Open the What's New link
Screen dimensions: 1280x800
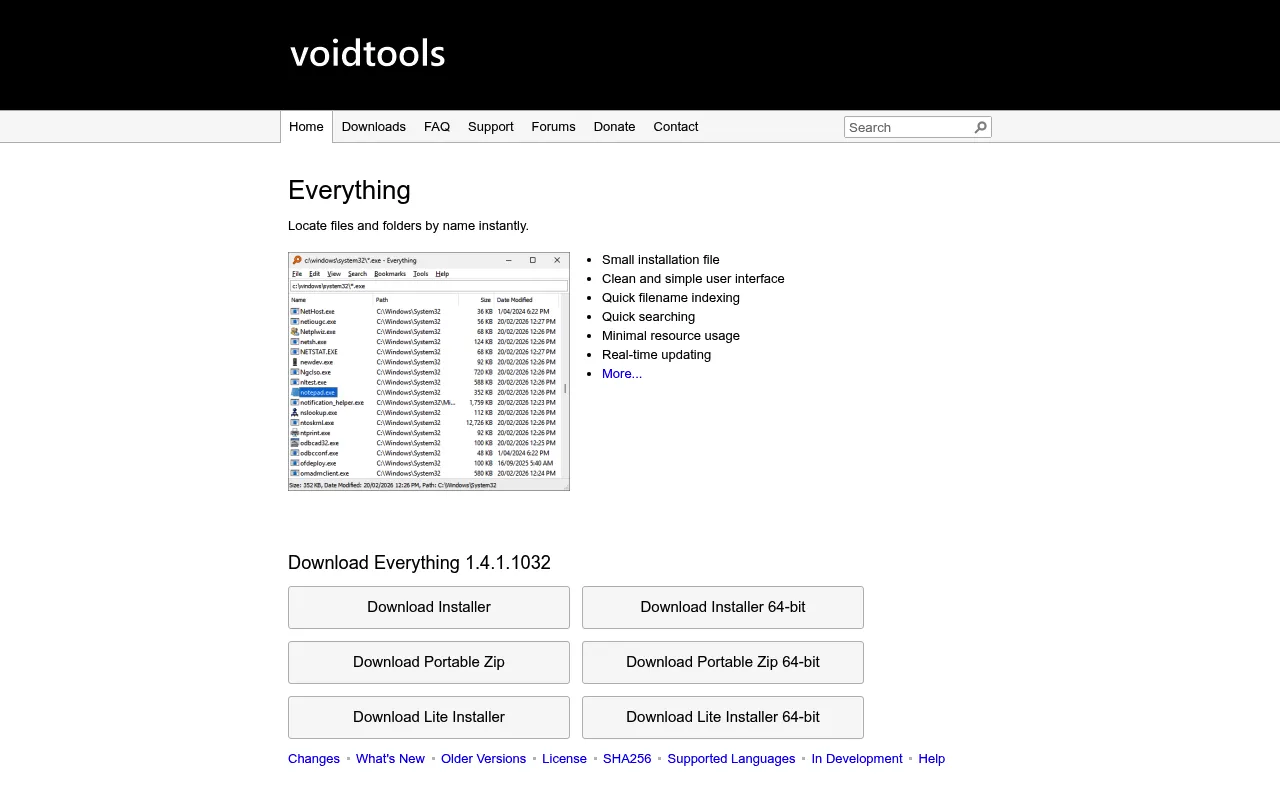coord(390,759)
